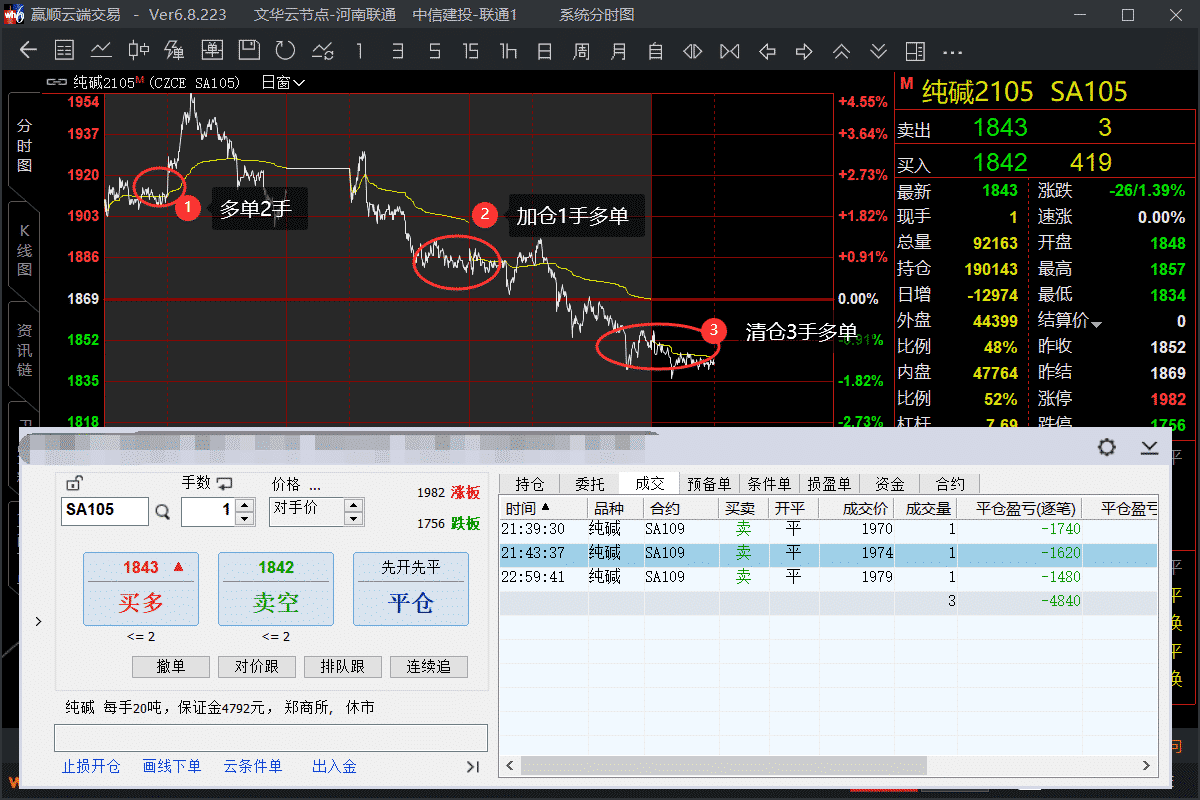Select the 5-minute period button
The height and width of the screenshot is (800, 1200).
click(x=434, y=51)
